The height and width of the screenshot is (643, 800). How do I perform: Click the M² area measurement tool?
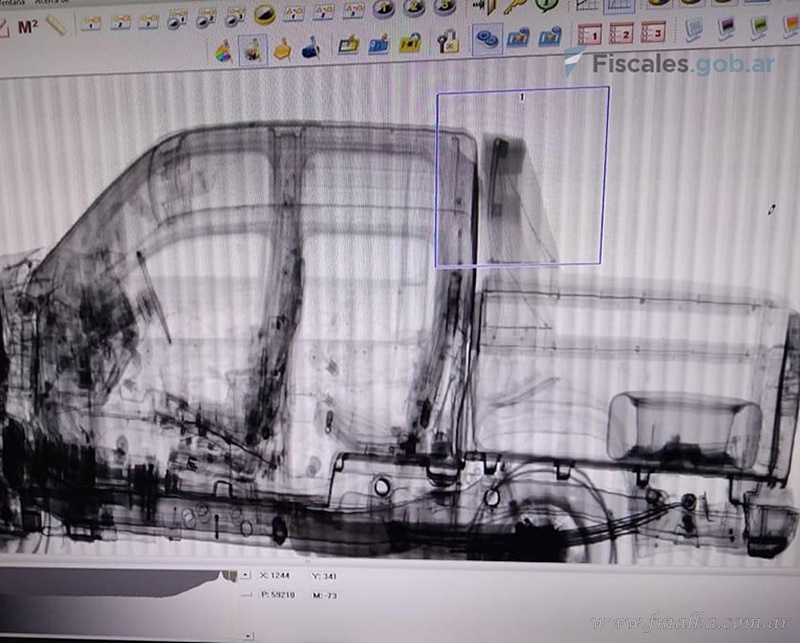click(27, 26)
